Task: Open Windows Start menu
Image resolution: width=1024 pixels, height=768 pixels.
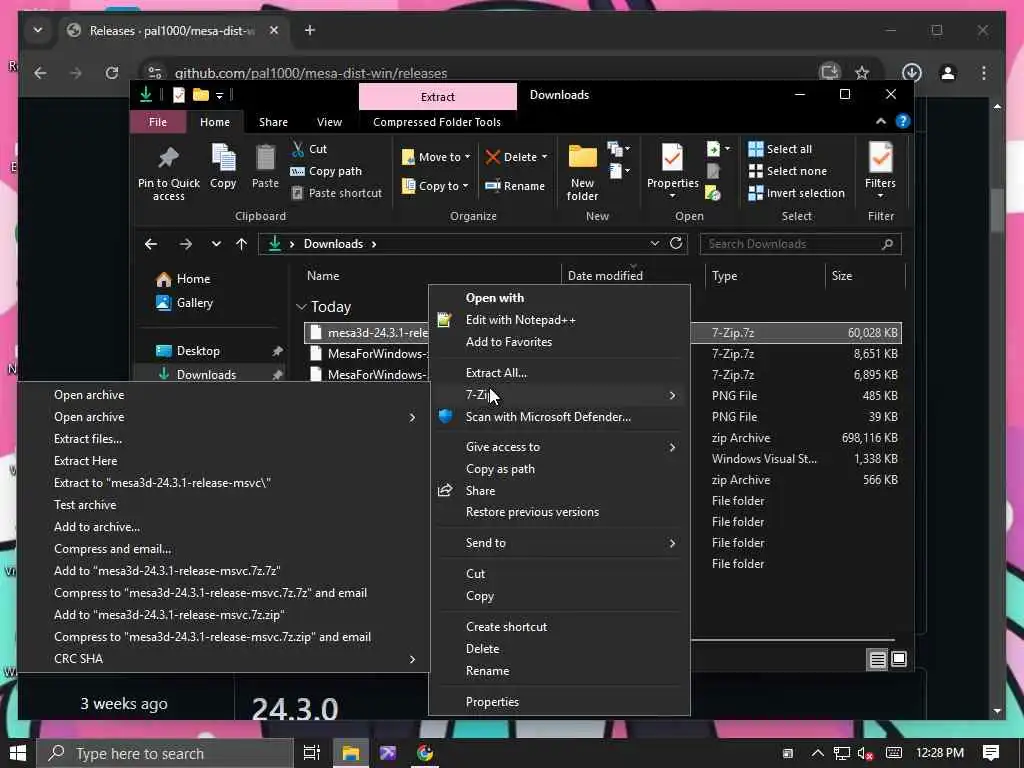Action: [18, 753]
